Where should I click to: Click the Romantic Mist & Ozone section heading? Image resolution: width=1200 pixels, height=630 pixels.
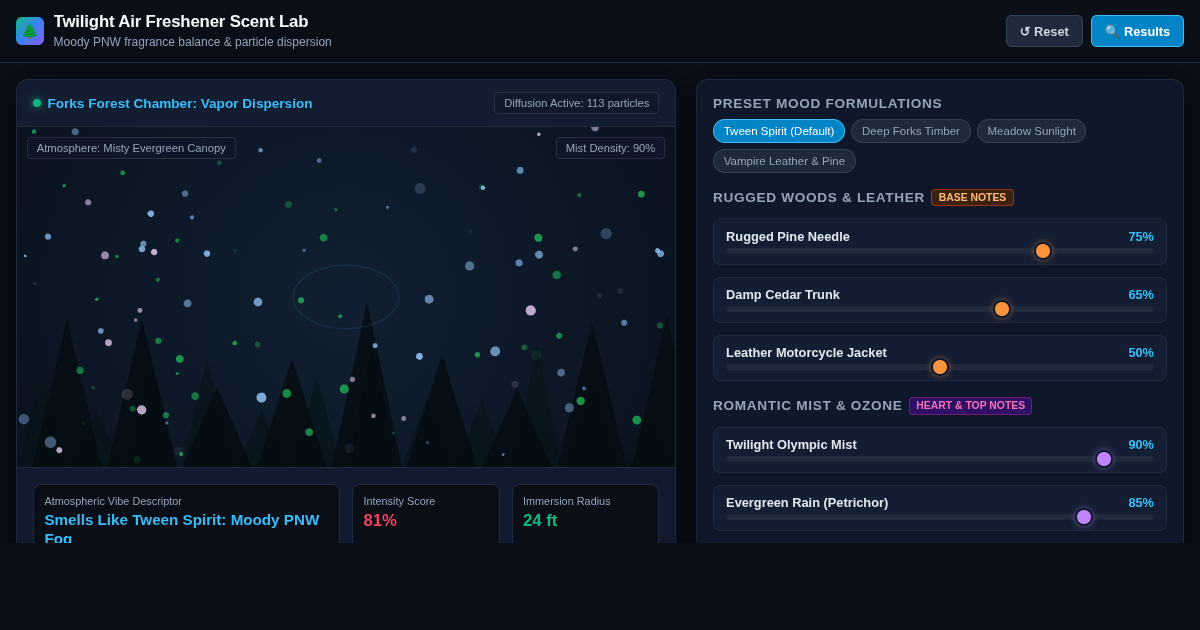pyautogui.click(x=808, y=406)
